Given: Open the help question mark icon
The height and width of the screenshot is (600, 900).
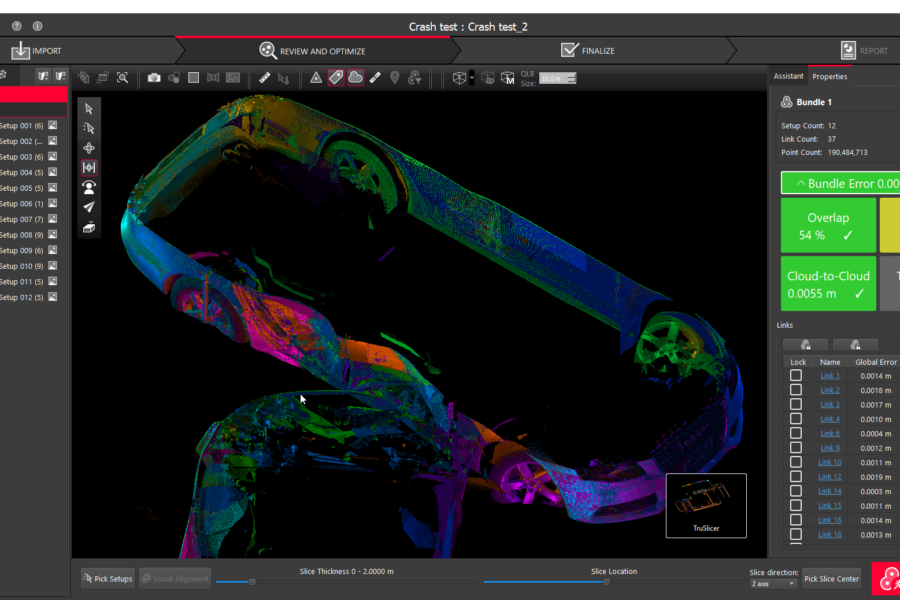Looking at the screenshot, I should (17, 26).
